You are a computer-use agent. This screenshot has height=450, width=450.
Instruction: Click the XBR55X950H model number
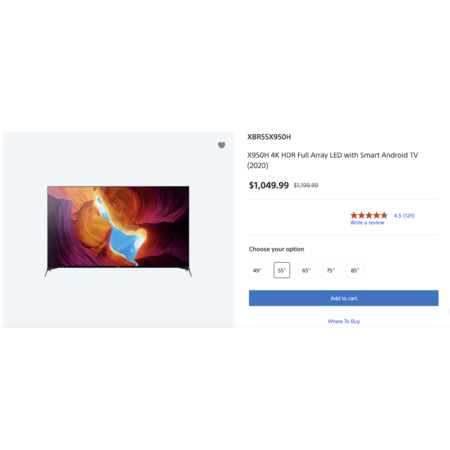tap(269, 137)
